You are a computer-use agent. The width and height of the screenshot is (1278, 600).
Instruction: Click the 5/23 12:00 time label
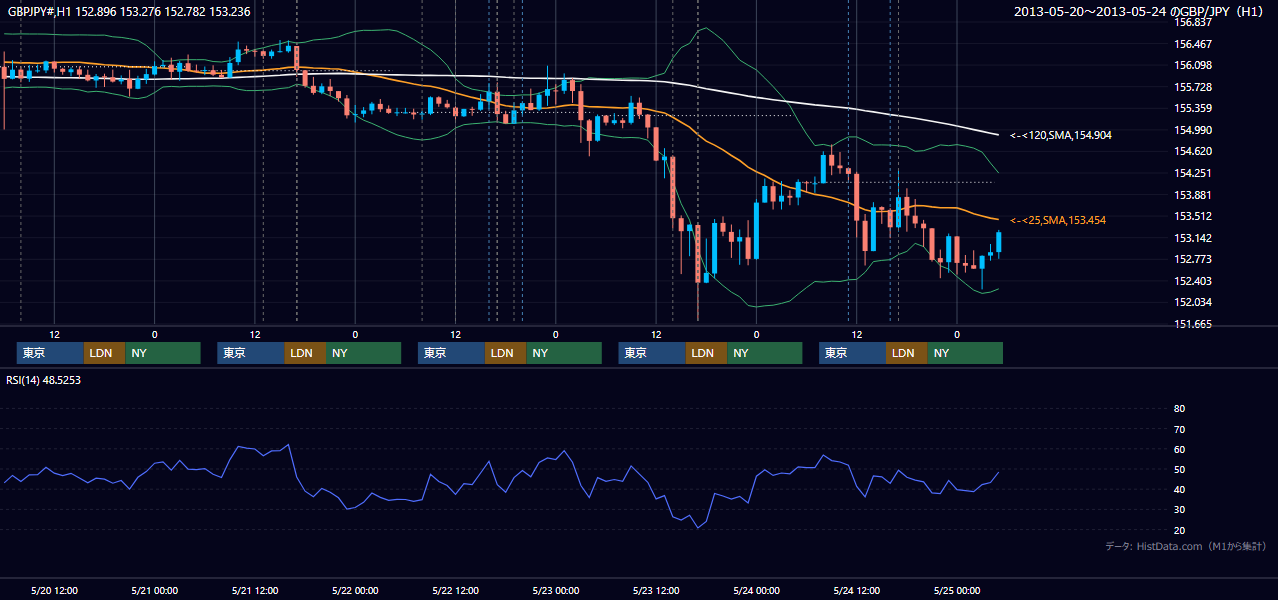click(656, 590)
